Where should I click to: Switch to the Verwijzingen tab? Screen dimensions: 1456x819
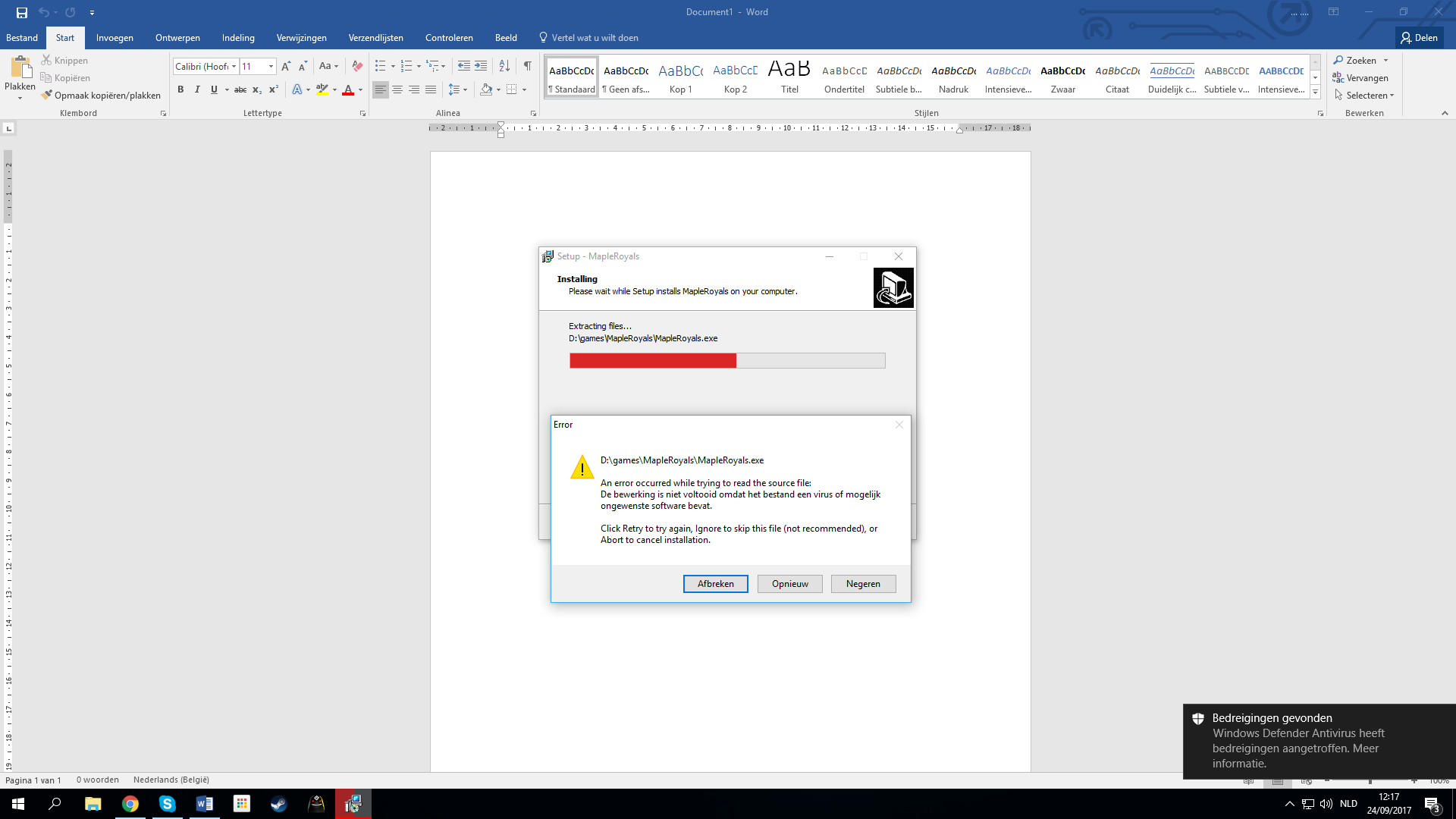pos(301,38)
